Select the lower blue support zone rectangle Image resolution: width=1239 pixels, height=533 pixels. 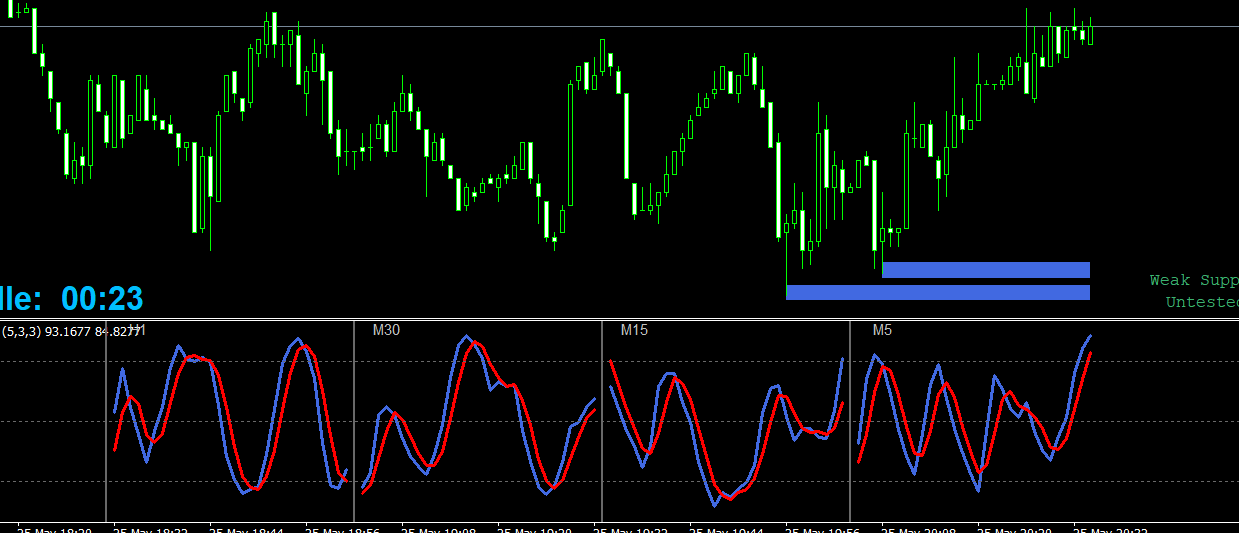pos(937,292)
